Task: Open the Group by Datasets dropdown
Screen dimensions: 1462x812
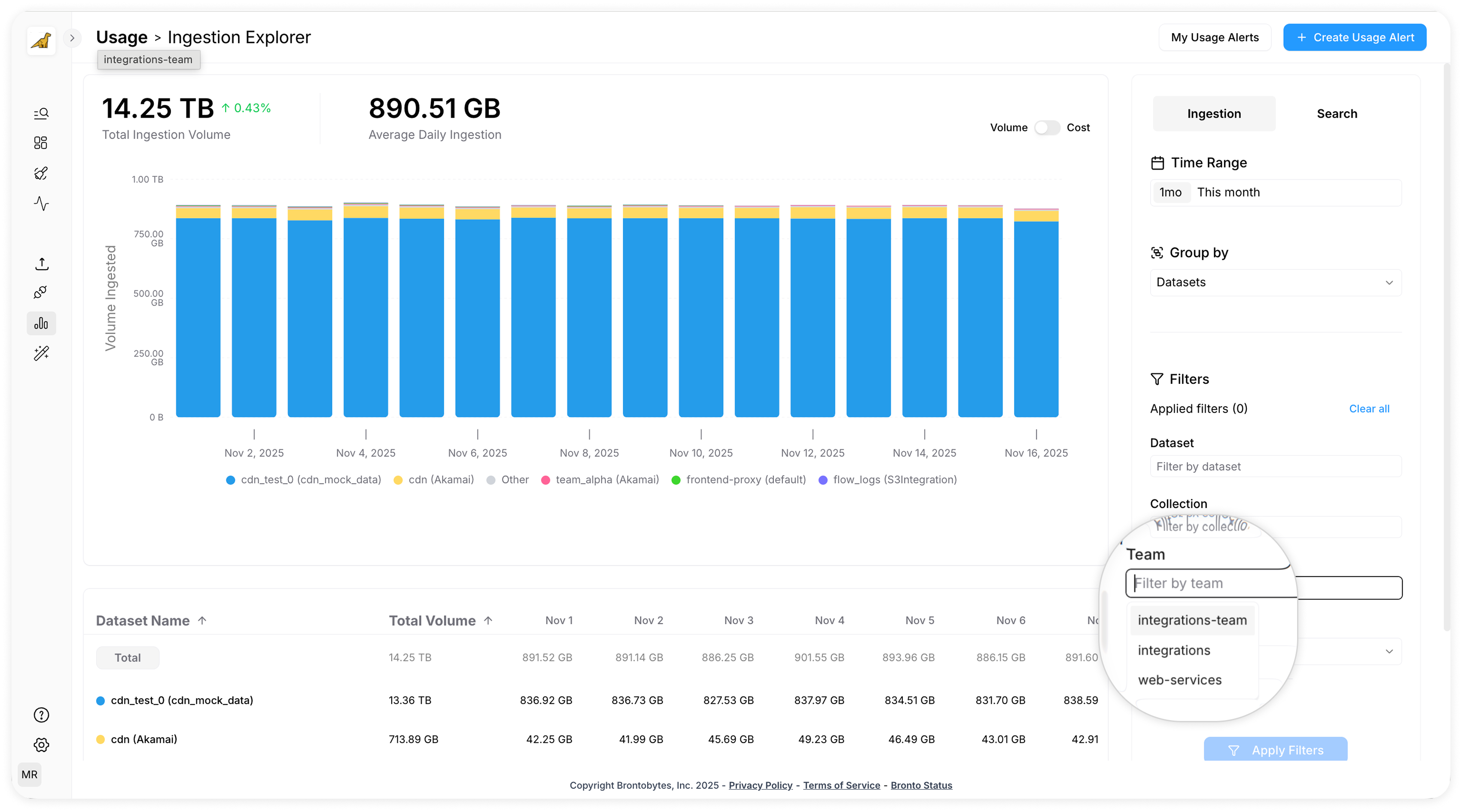Action: [x=1275, y=283]
